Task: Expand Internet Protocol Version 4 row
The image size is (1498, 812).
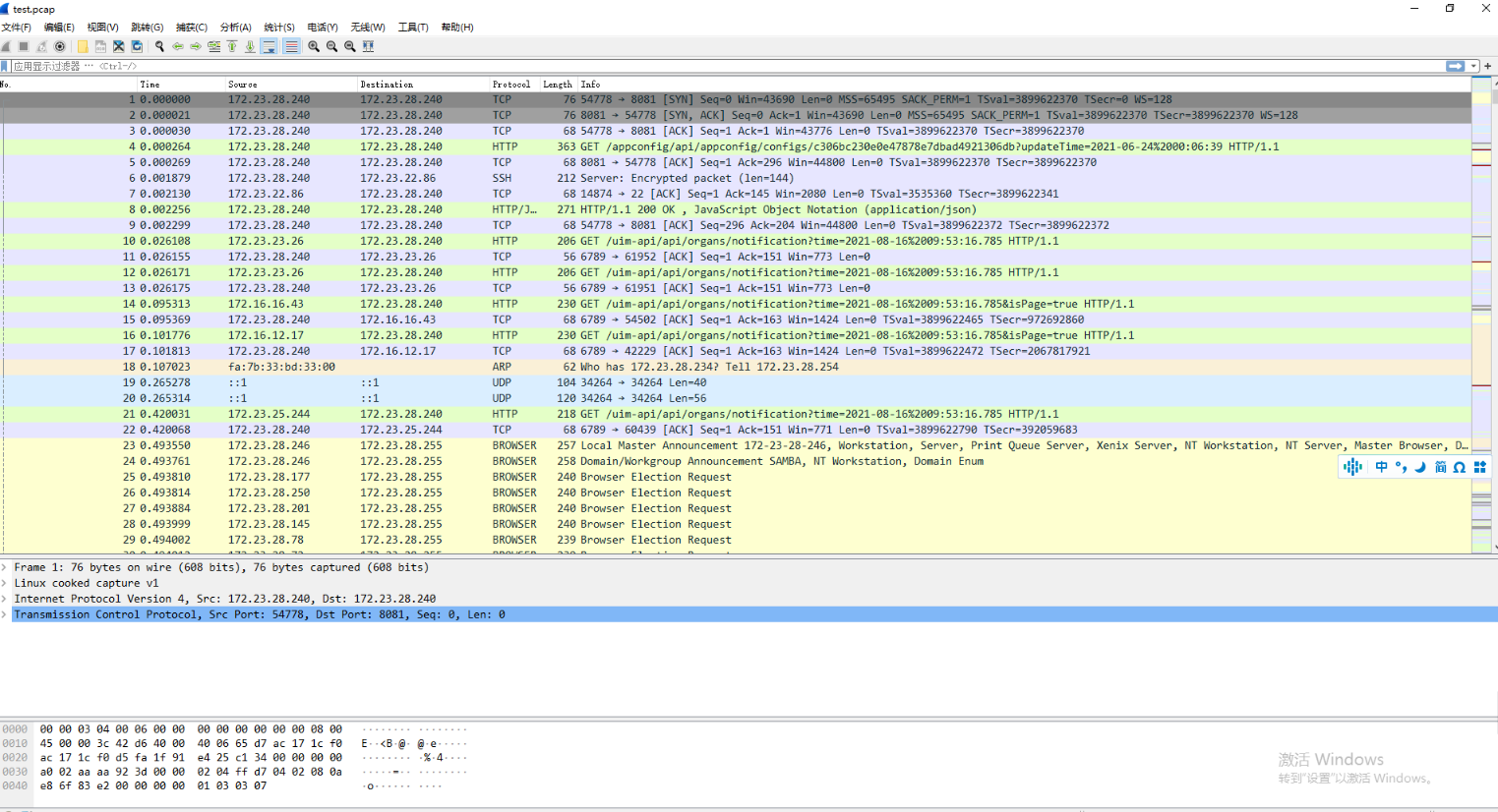Action: [x=5, y=599]
